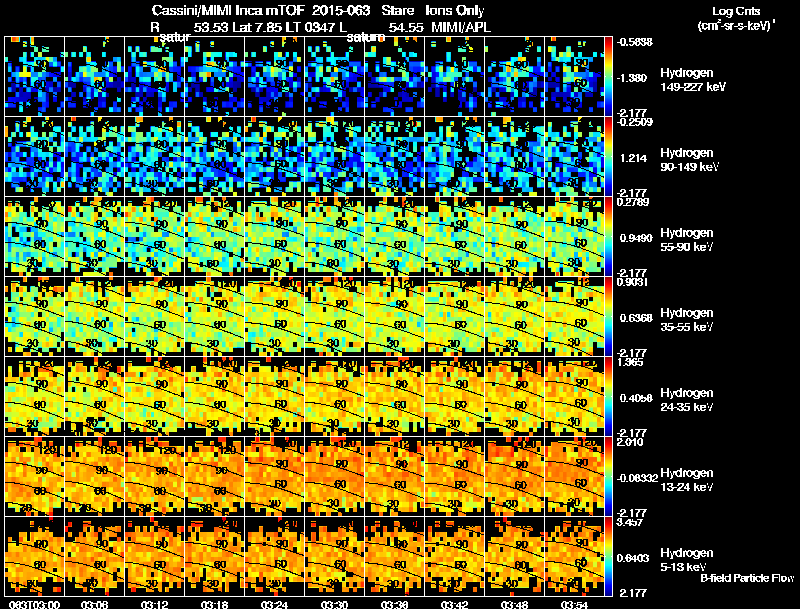
Task: Open the 24-35 keV image panel at 03:24
Action: pos(274,397)
